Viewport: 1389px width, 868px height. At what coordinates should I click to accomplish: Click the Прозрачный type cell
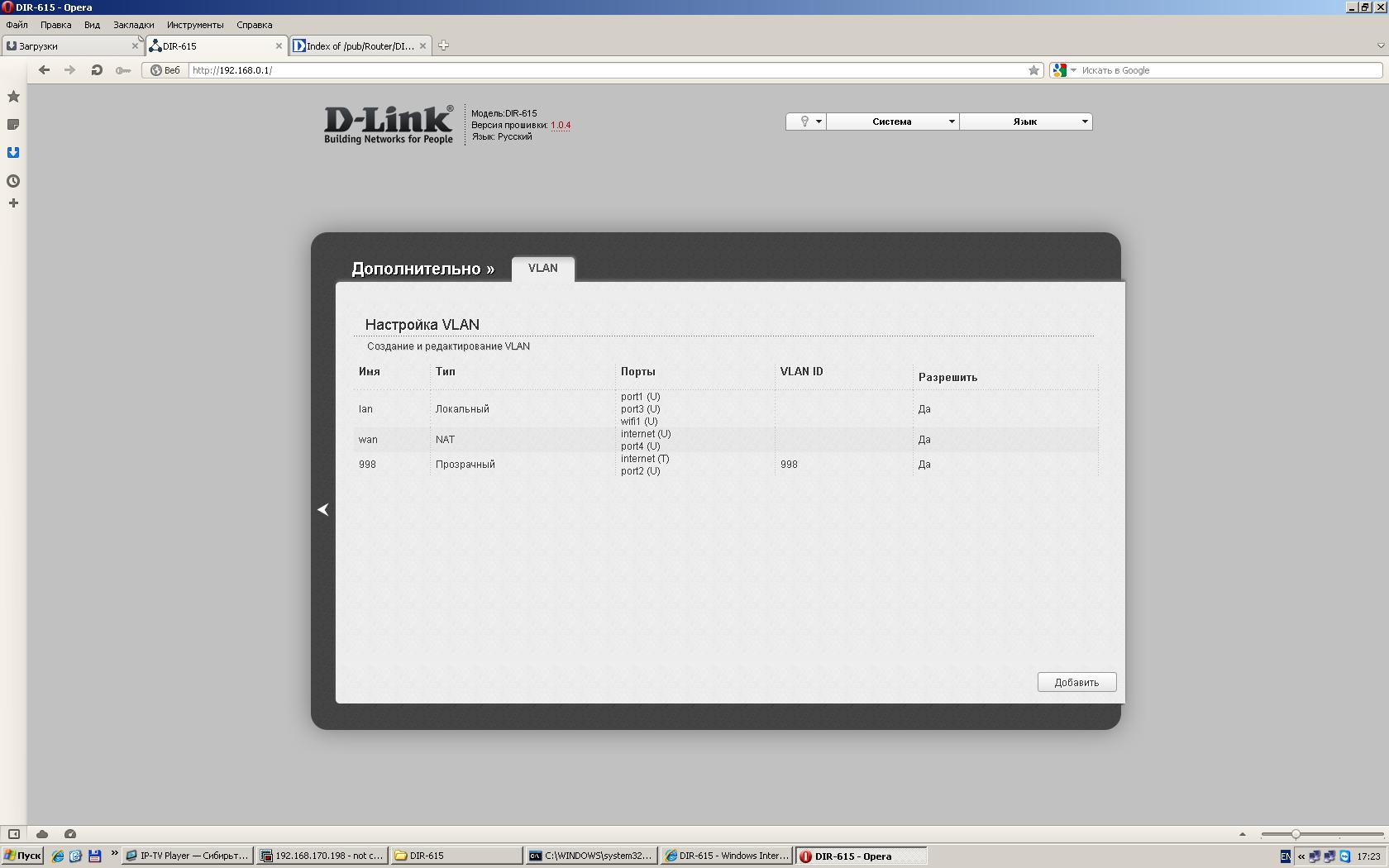pyautogui.click(x=465, y=465)
